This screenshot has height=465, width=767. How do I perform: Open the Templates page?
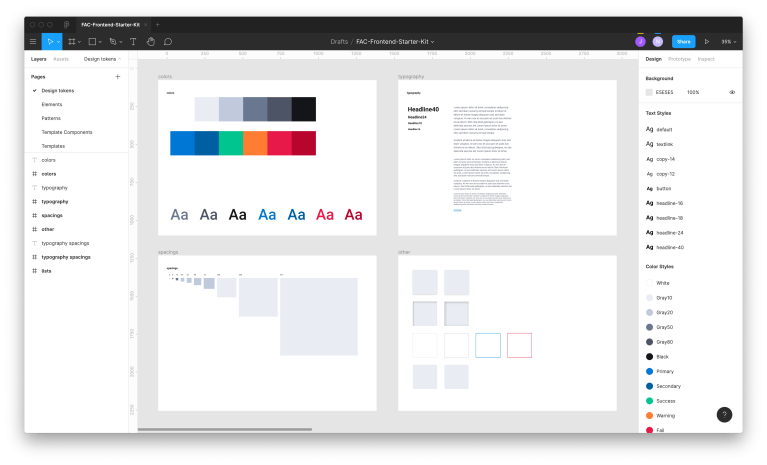click(x=53, y=146)
